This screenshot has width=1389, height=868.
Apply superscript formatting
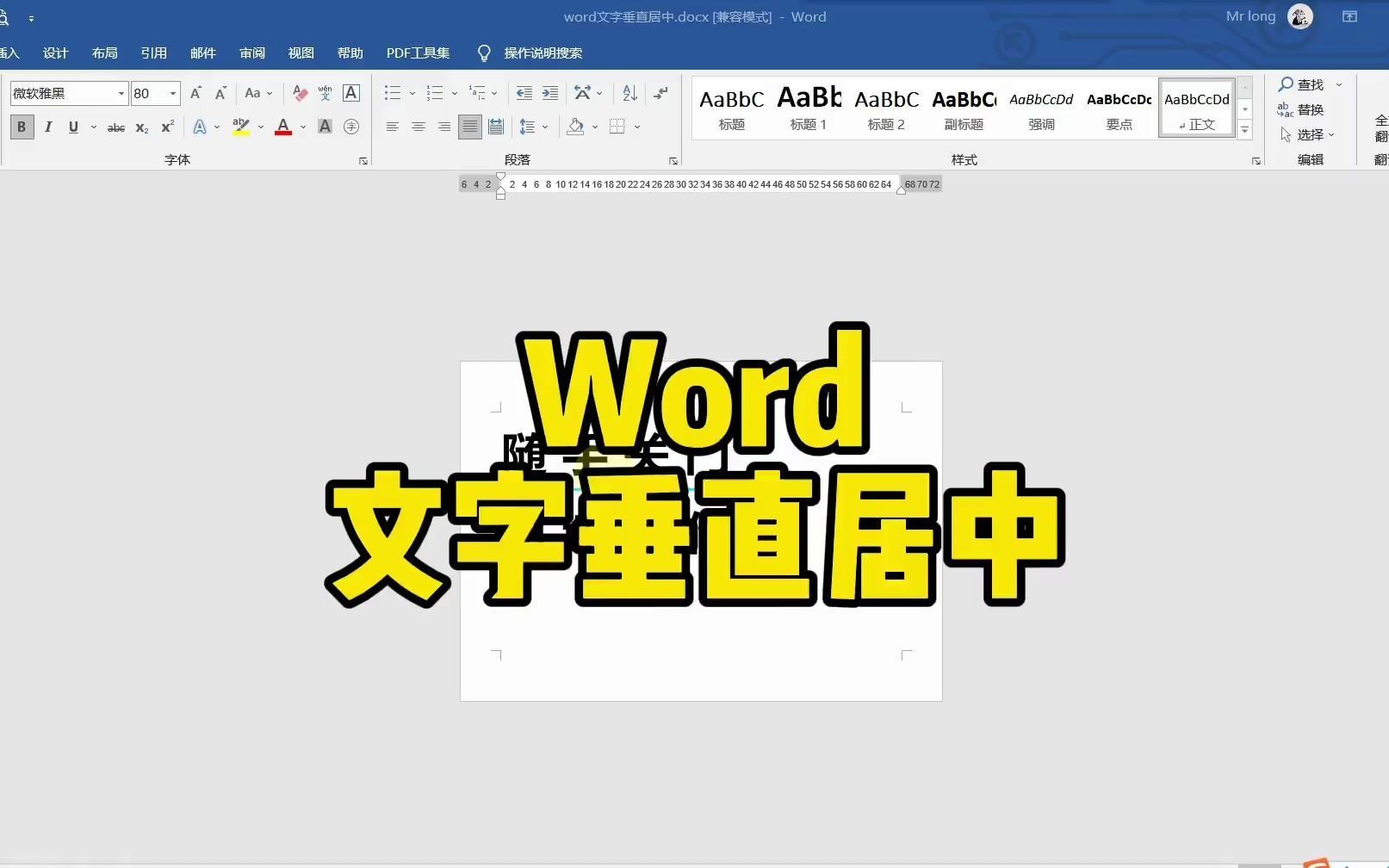[165, 127]
